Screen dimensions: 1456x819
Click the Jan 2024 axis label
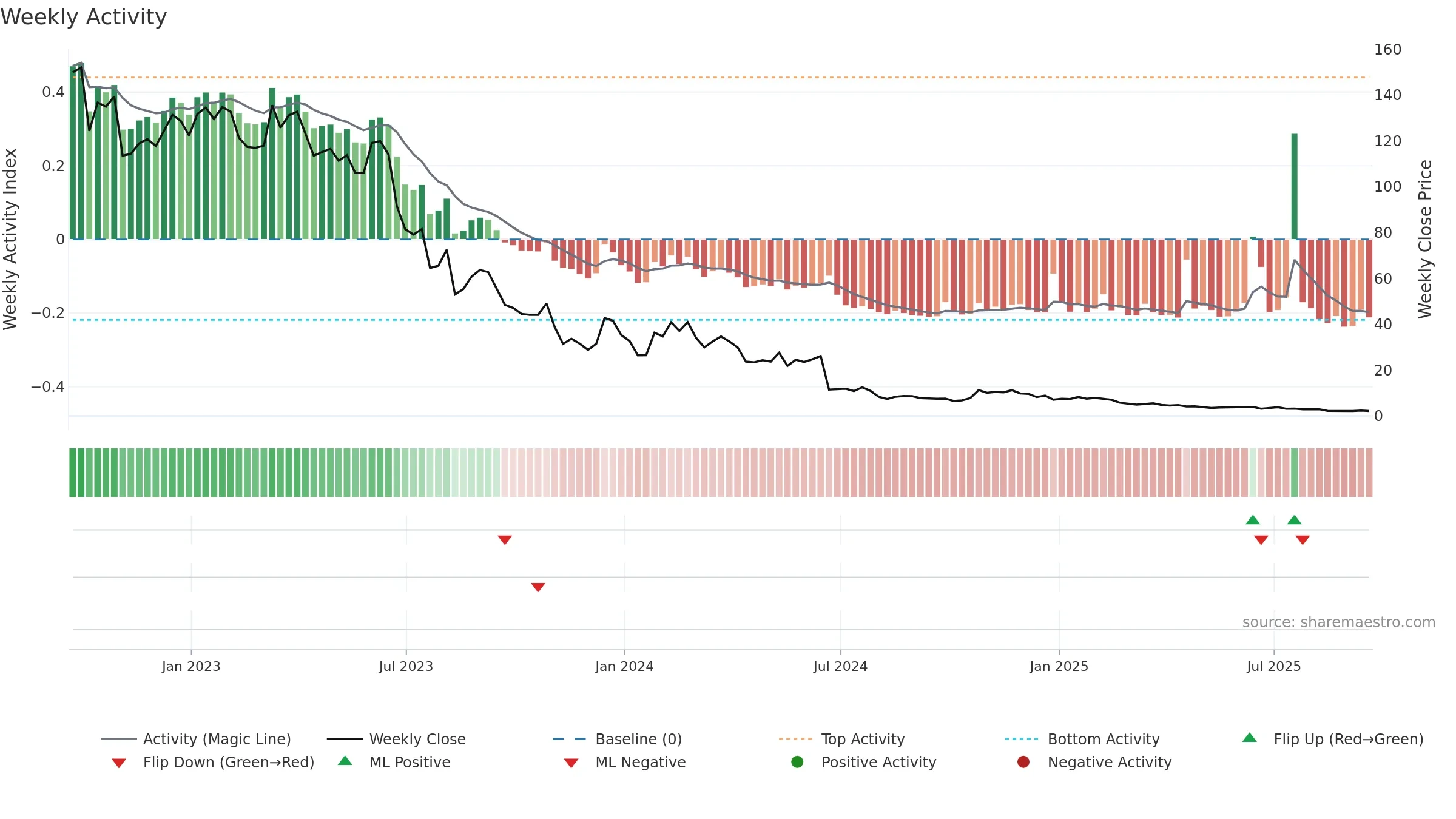click(x=624, y=667)
